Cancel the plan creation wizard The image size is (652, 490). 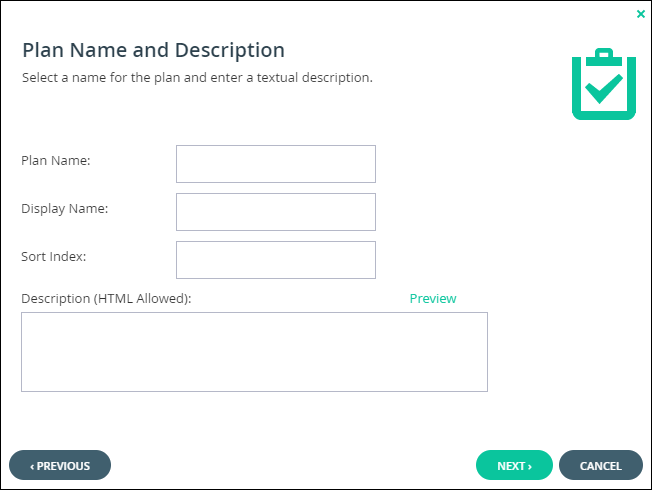click(601, 465)
